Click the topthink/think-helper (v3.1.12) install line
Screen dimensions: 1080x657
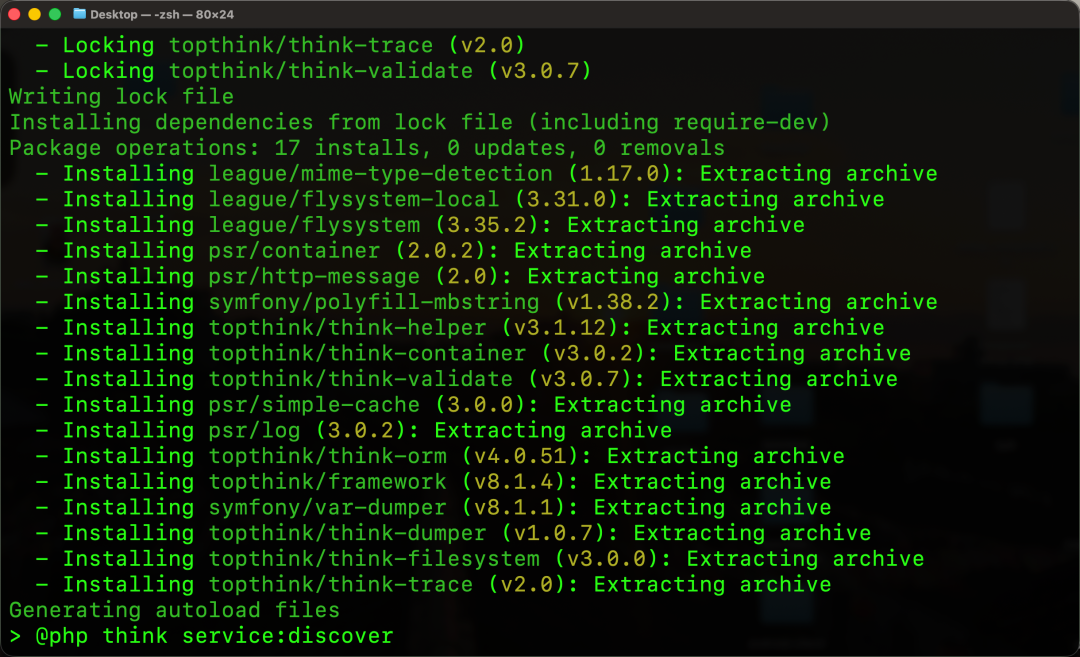click(460, 328)
